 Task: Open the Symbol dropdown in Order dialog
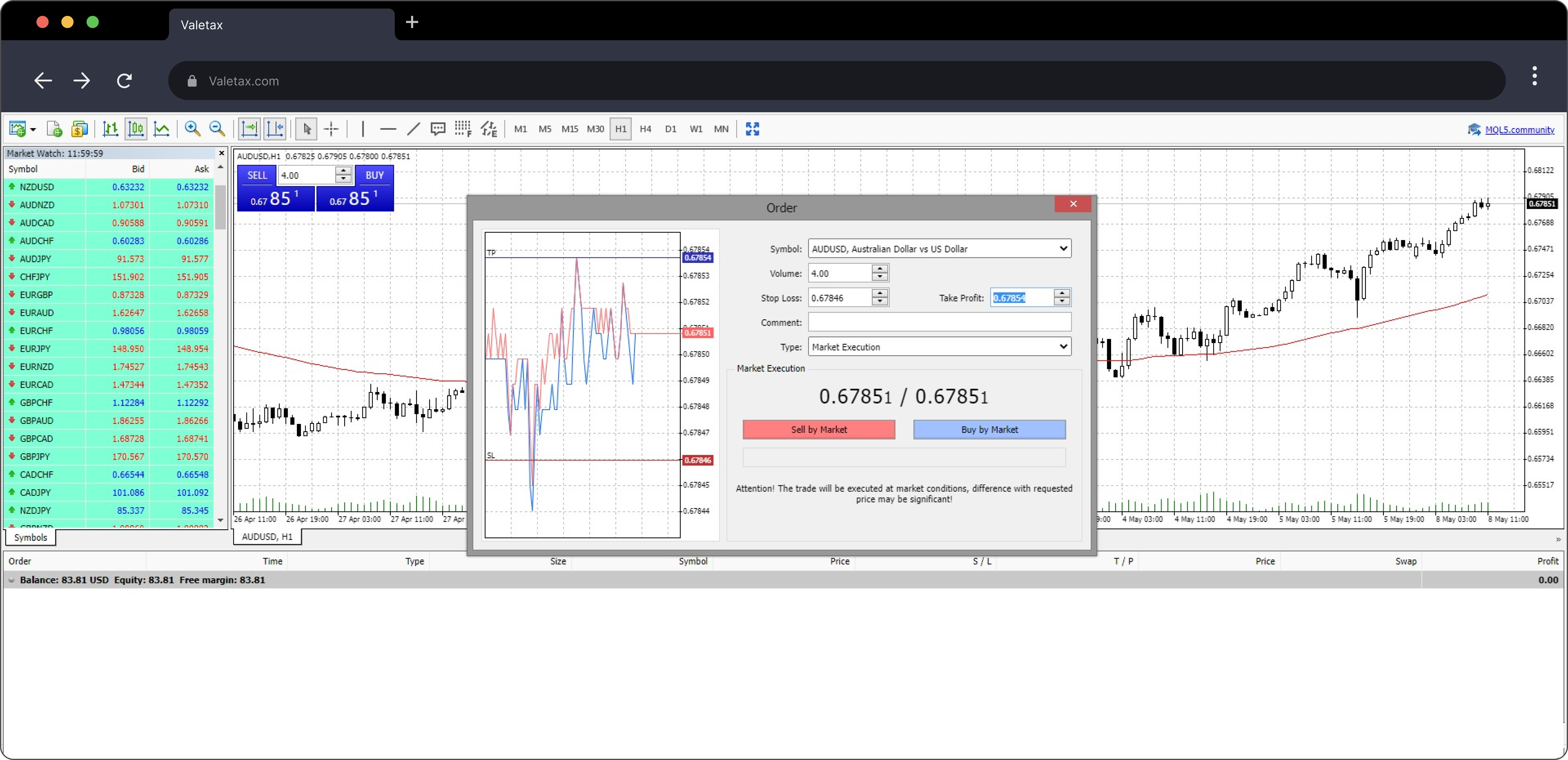tap(1063, 249)
